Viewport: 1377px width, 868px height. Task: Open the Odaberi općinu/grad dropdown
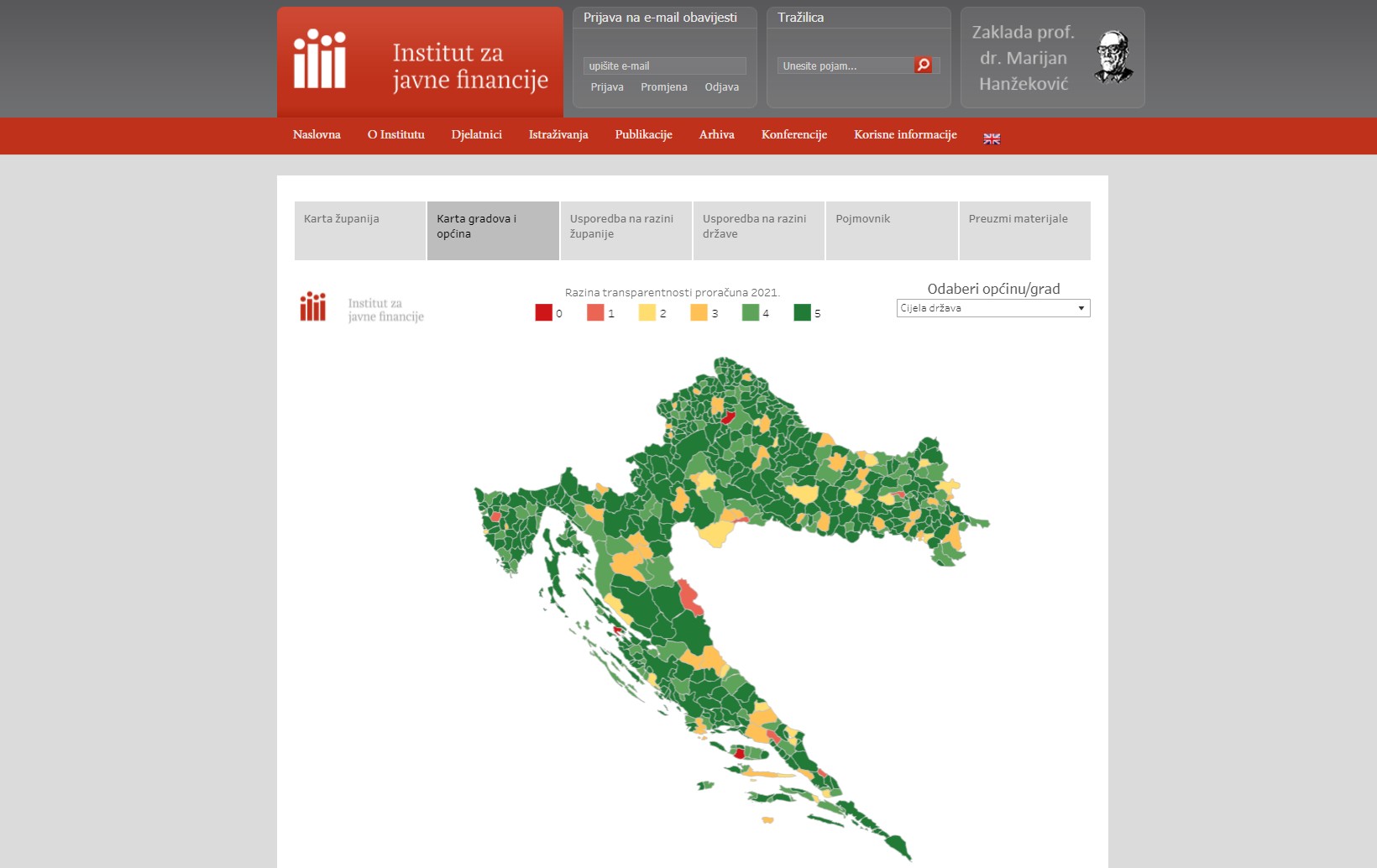993,308
